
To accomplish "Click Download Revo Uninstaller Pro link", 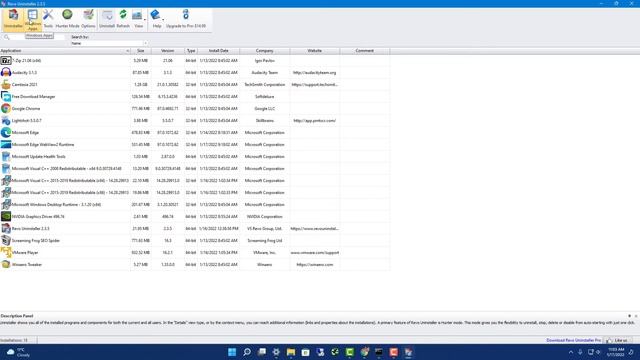I will [x=573, y=340].
